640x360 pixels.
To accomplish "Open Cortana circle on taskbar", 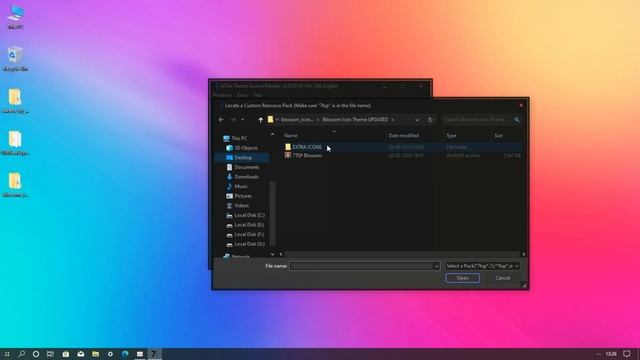I will pos(36,354).
